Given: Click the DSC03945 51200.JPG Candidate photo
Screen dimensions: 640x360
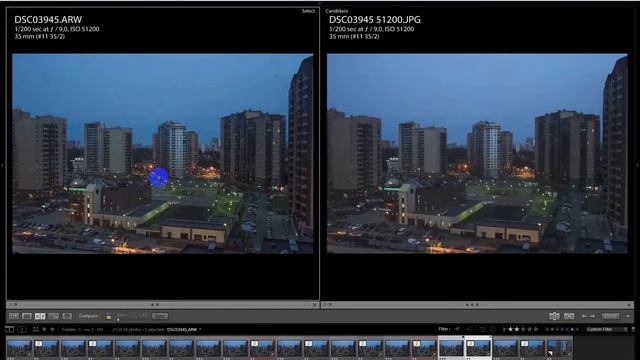Looking at the screenshot, I should (477, 153).
